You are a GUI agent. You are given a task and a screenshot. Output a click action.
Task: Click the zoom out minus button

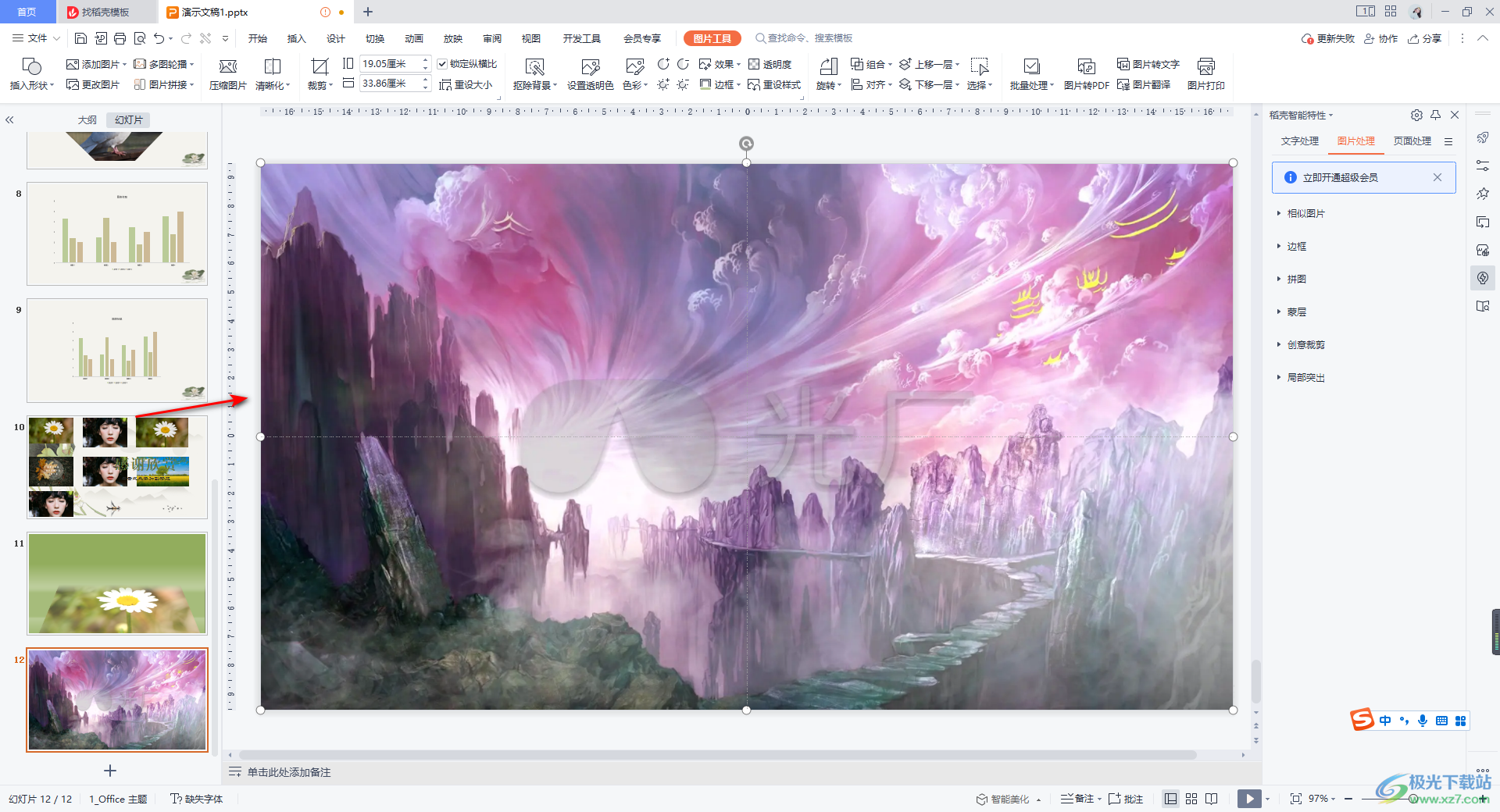1348,799
